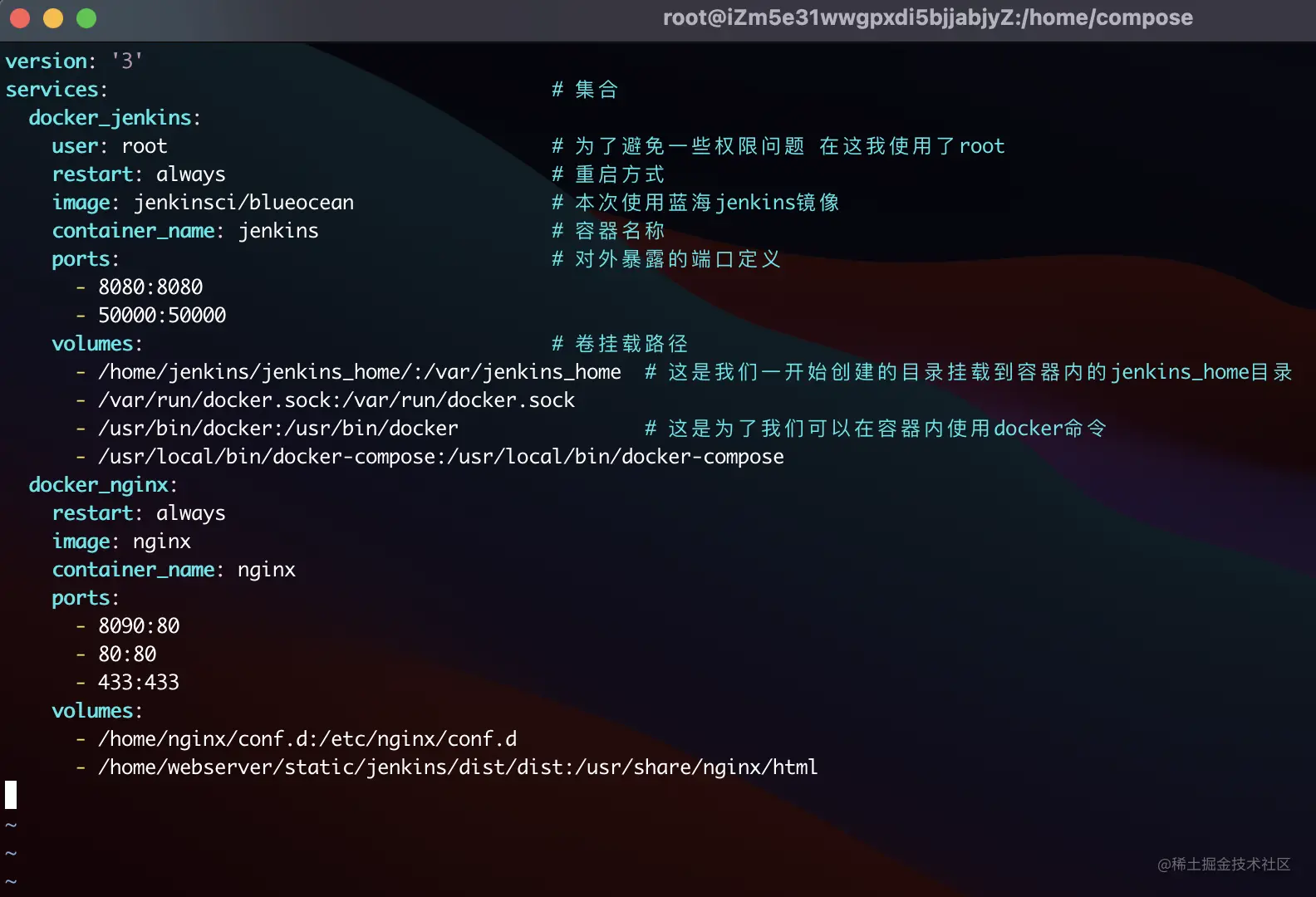Click the comment "本次使用蓝海jenkins镜像"
Screen dimensions: 1316x897
pos(696,203)
